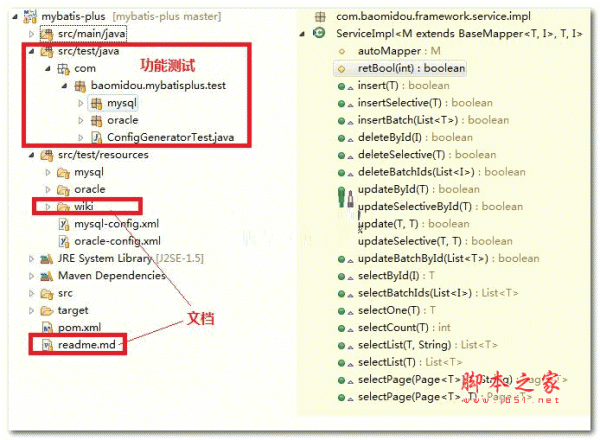Select the 'oracle-config.xml' file name
The height and width of the screenshot is (440, 600).
click(117, 241)
